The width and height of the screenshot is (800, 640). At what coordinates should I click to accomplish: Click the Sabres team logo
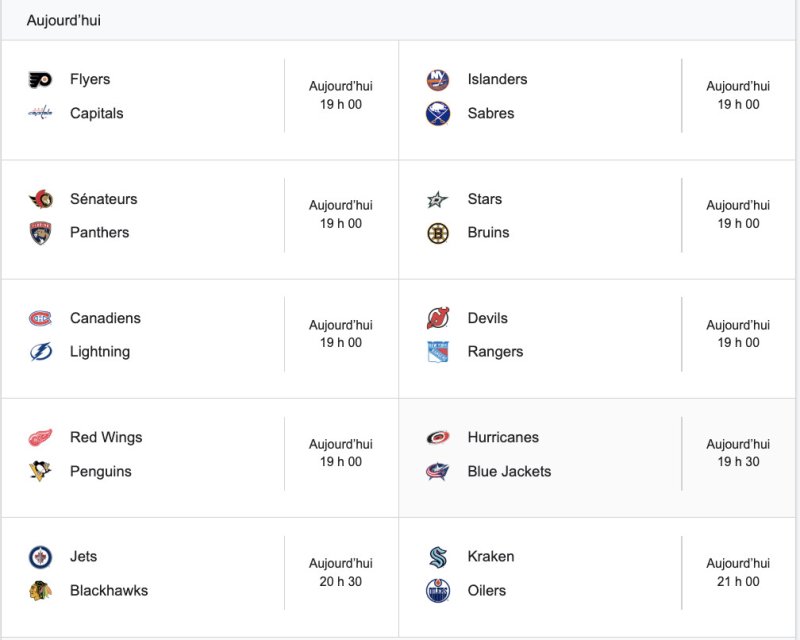click(x=438, y=113)
